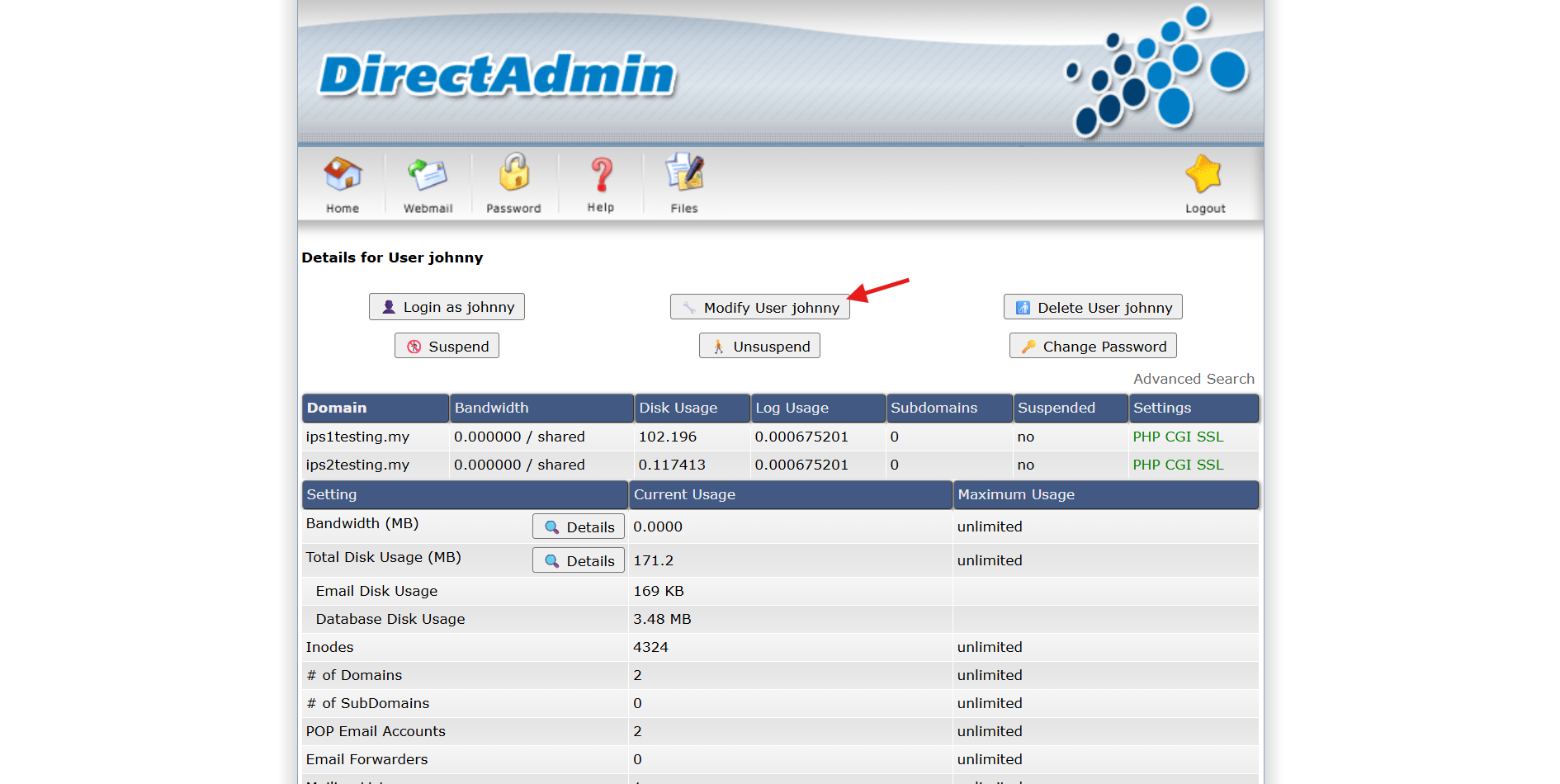Click the Database Disk Usage label
Viewport: 1560px width, 784px height.
[x=390, y=619]
